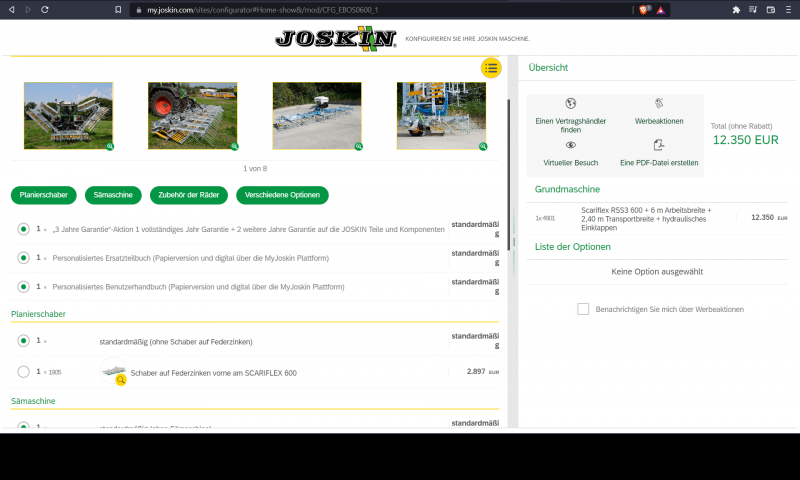800x480 pixels.
Task: Open the wallet icon in browser toolbar
Action: click(770, 10)
